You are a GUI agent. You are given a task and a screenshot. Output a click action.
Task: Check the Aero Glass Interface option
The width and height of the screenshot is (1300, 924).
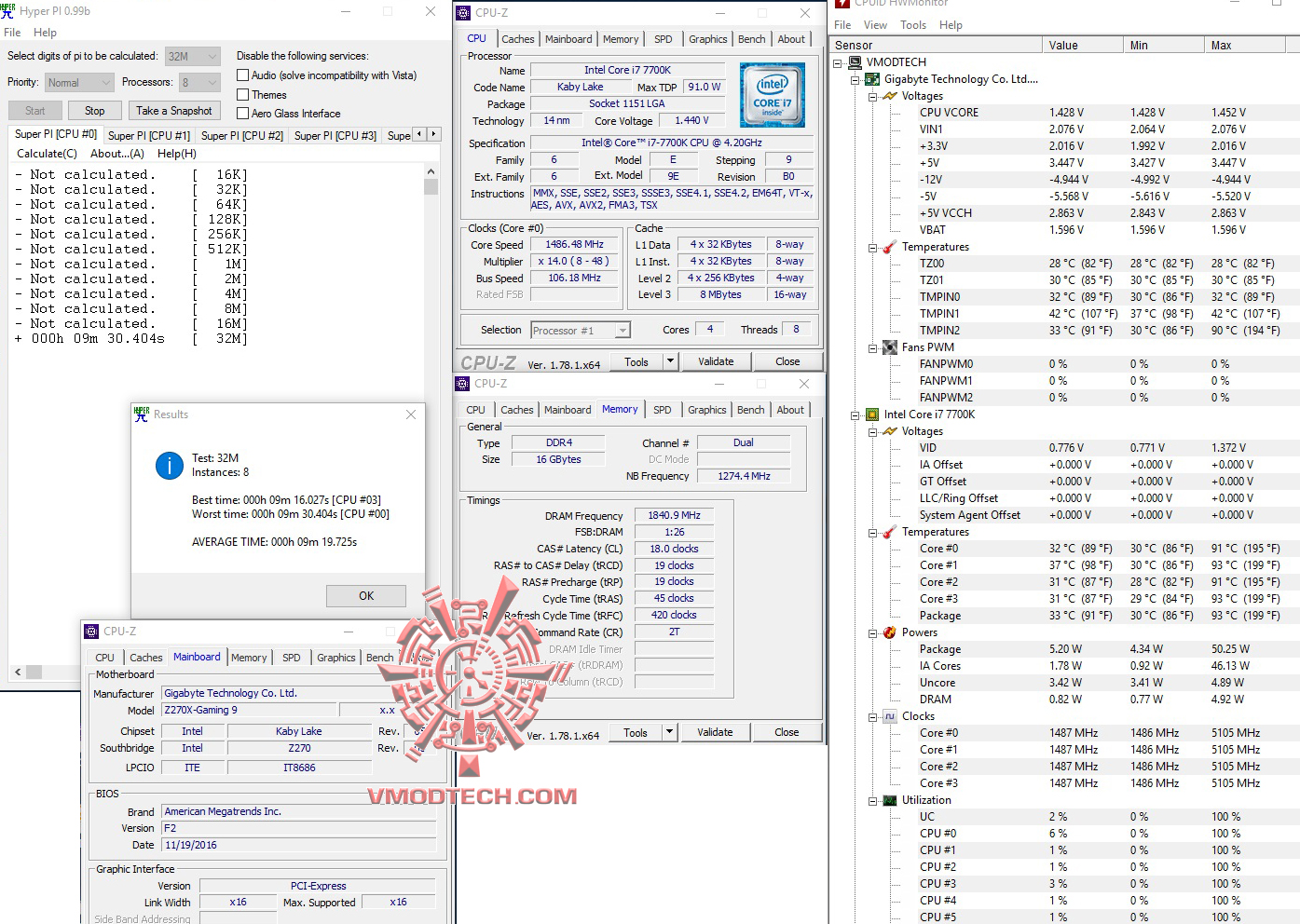[242, 114]
